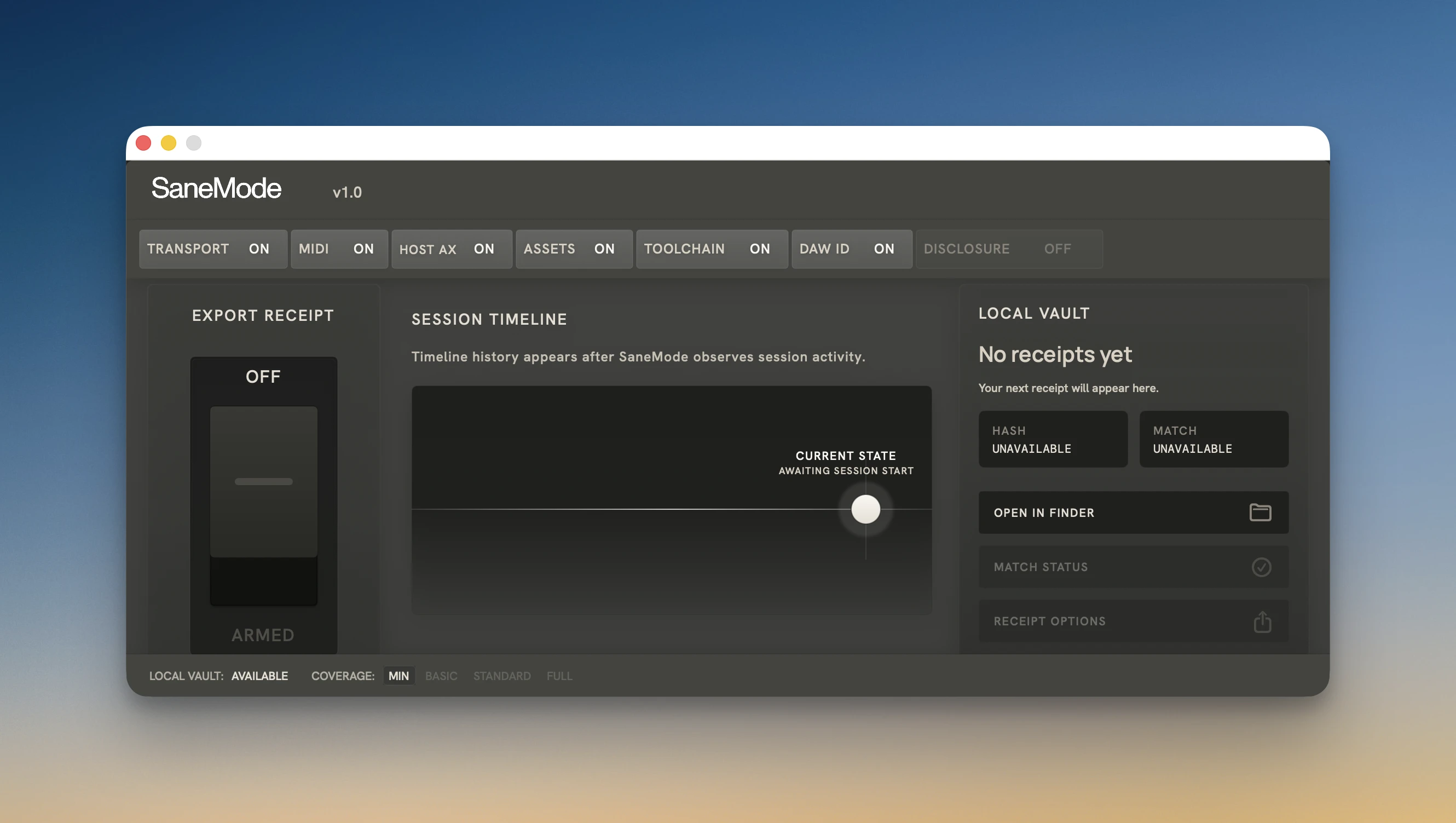
Task: Click the share icon in Receipt Options
Action: (x=1262, y=621)
